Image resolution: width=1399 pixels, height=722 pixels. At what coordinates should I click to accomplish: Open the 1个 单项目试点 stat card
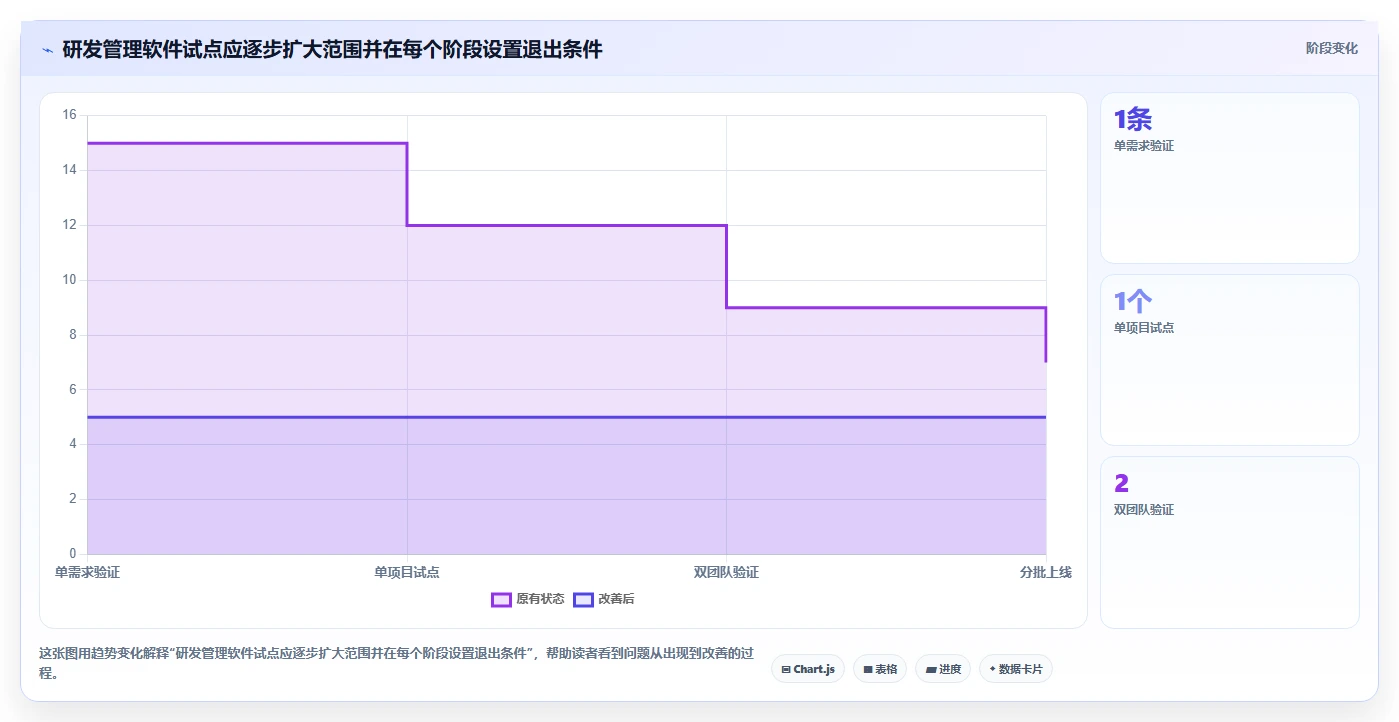coord(1230,360)
